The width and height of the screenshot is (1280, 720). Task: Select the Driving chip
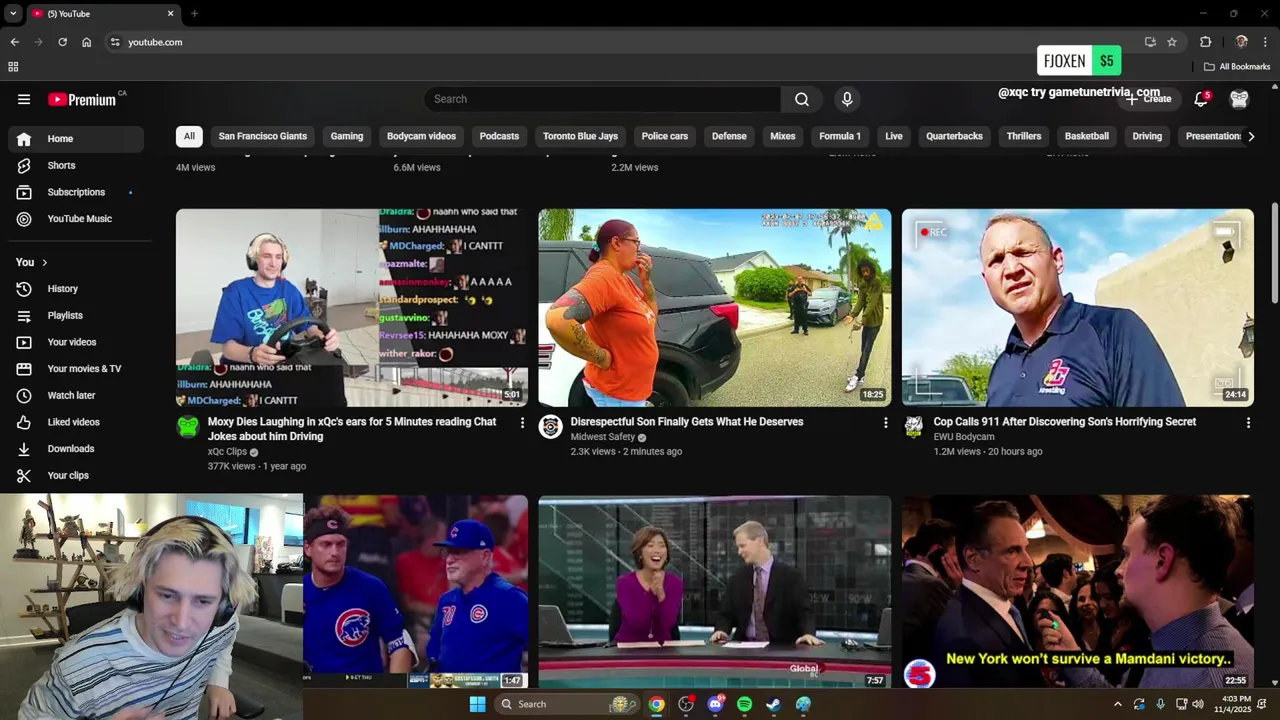(x=1147, y=136)
